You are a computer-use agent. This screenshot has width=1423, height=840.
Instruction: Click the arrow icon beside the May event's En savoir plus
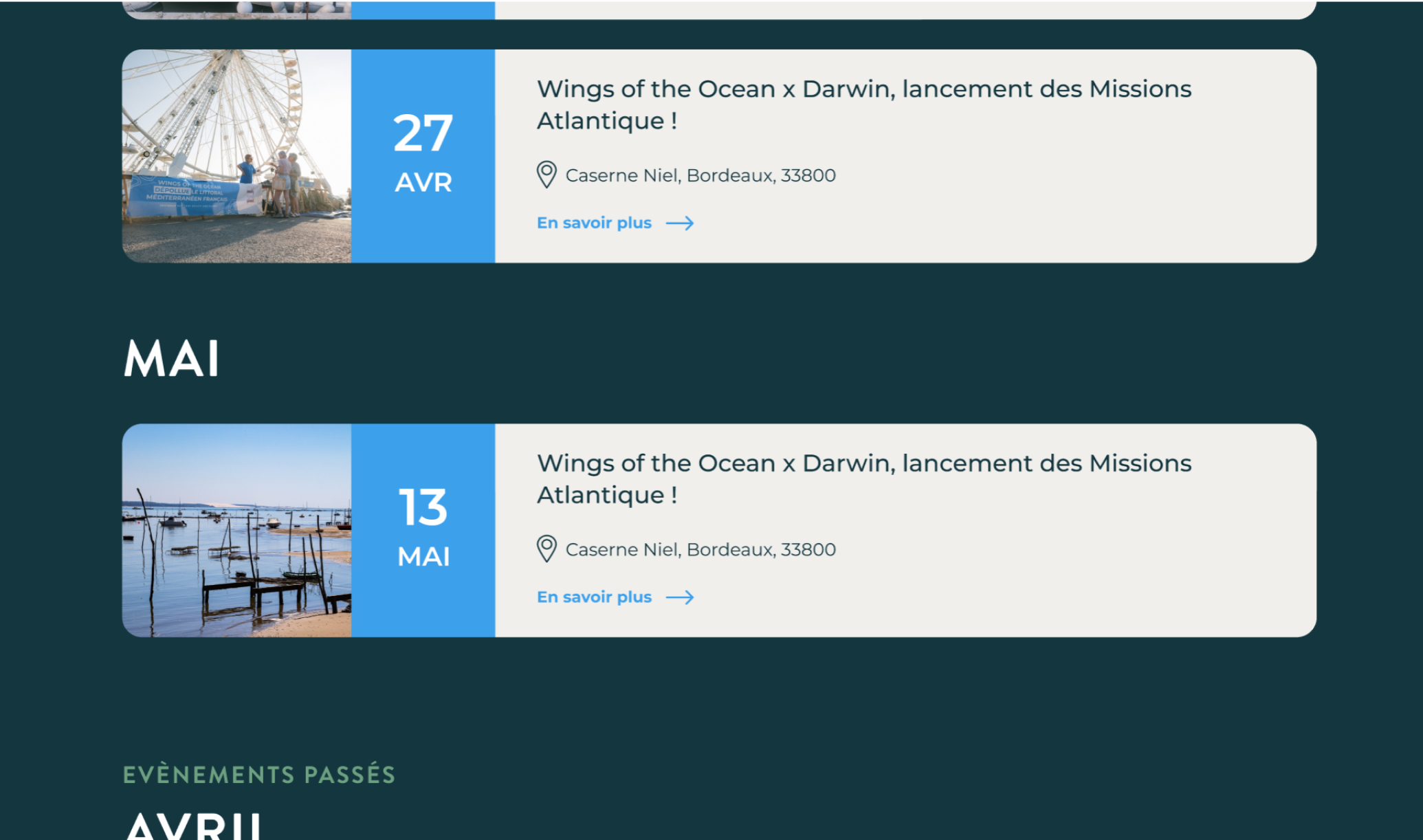(680, 597)
